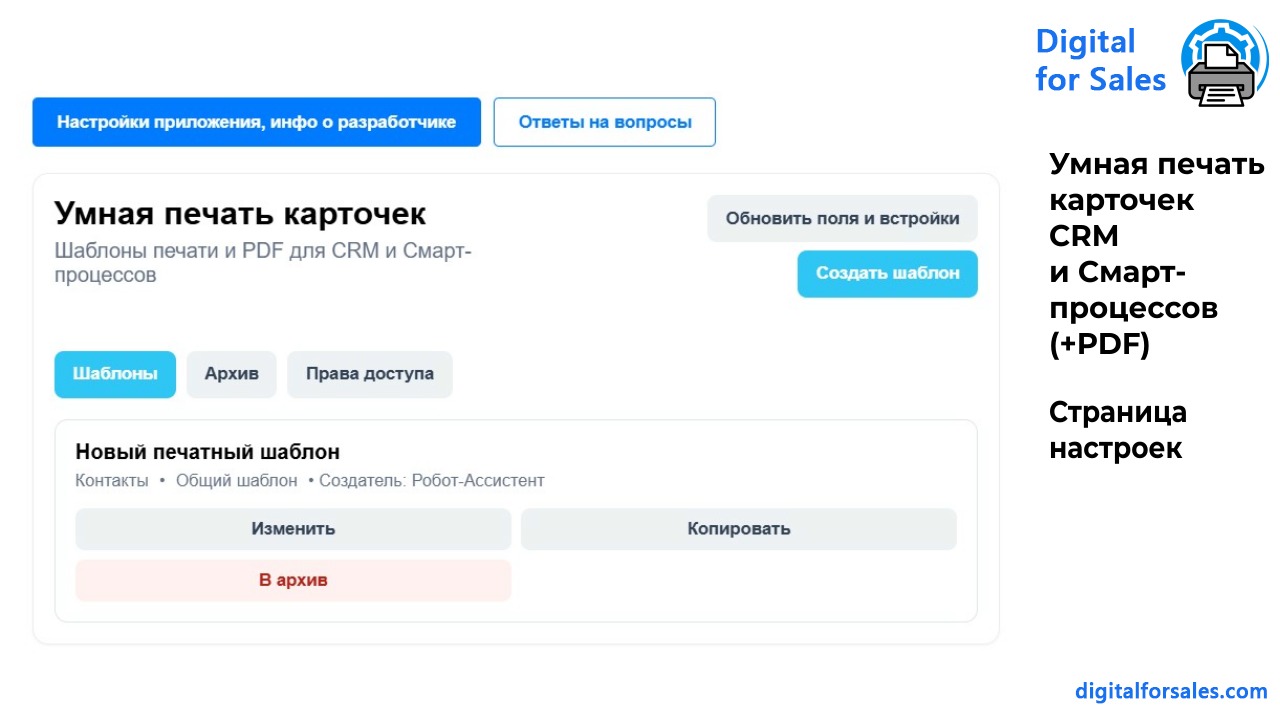Switch to the Архив tab
This screenshot has height=720, width=1280.
click(x=232, y=374)
